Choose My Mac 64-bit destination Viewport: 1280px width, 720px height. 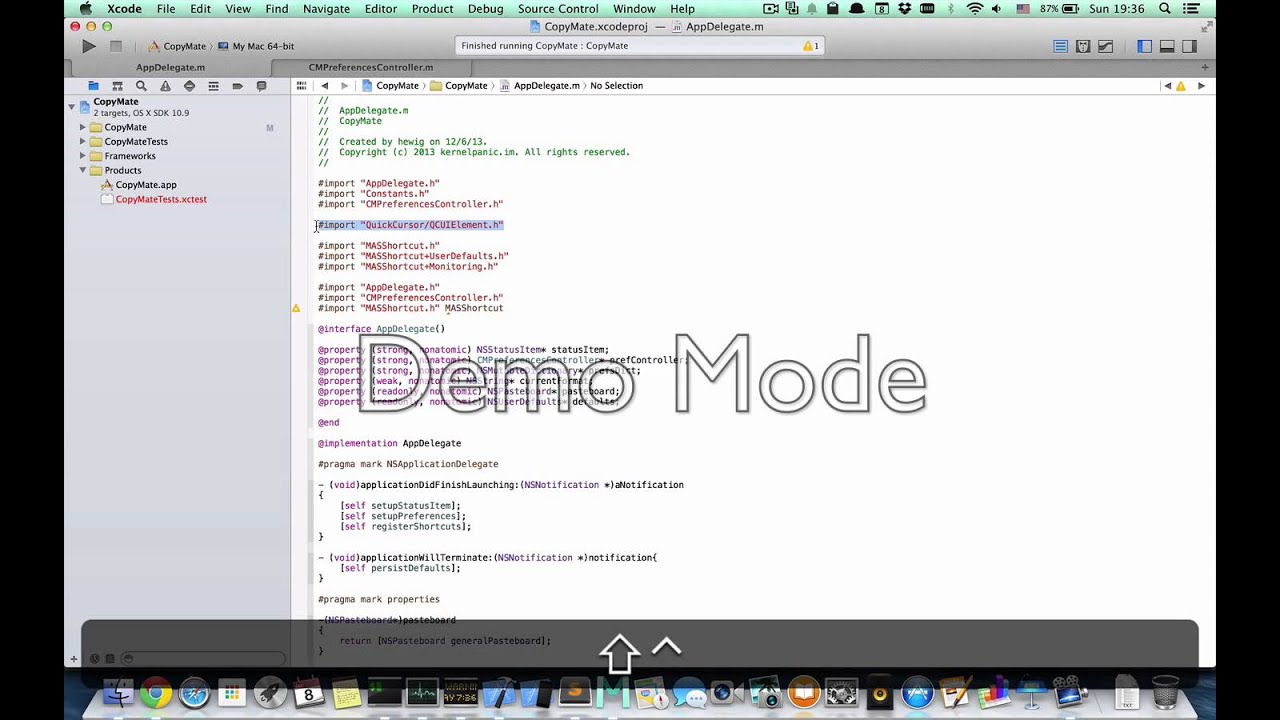[256, 46]
